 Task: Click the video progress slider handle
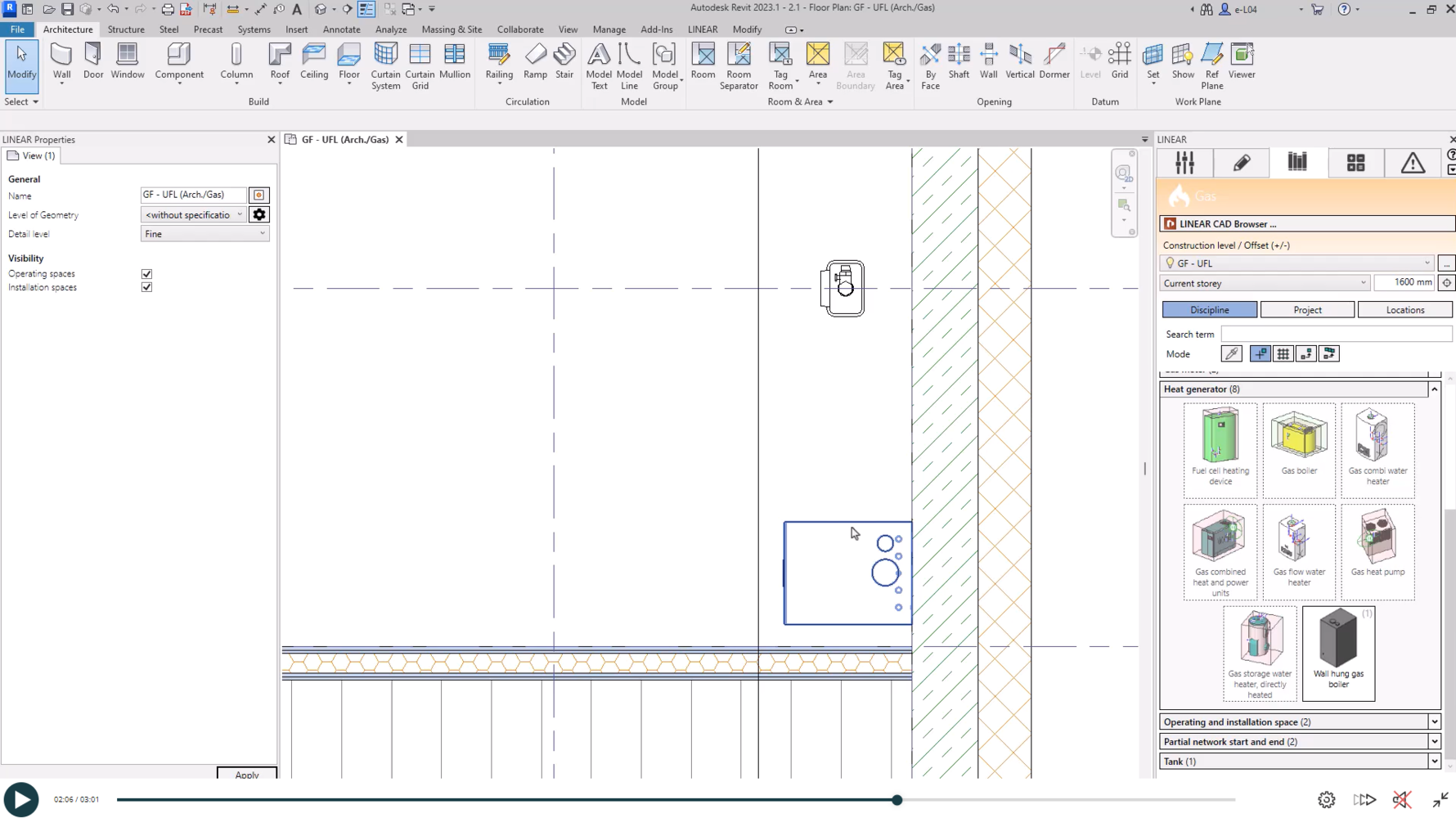click(x=897, y=800)
